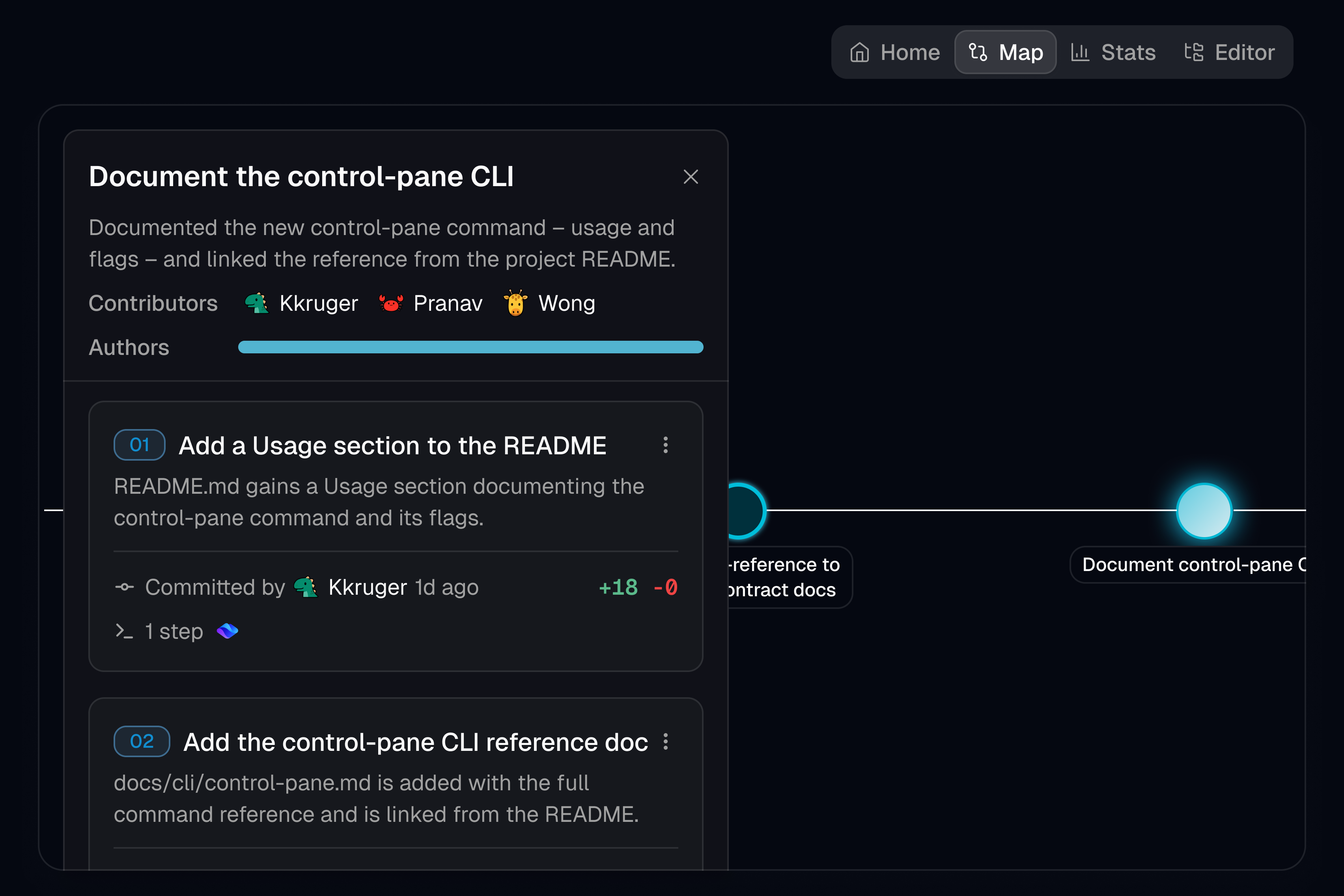Viewport: 1344px width, 896px height.
Task: Click the +18 additions count
Action: click(x=618, y=588)
